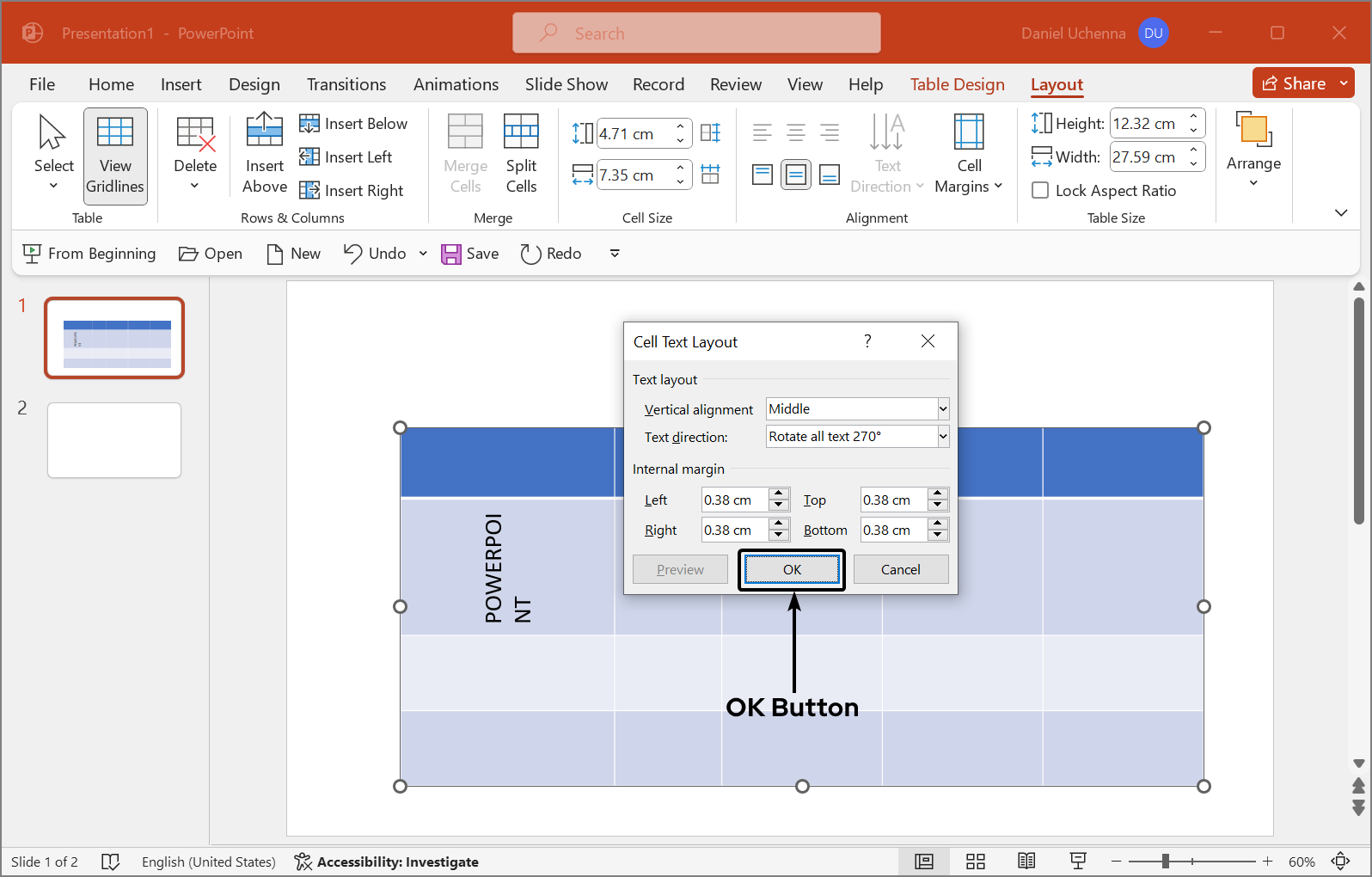Open the Vertical alignment dropdown
The height and width of the screenshot is (877, 1372).
[943, 409]
